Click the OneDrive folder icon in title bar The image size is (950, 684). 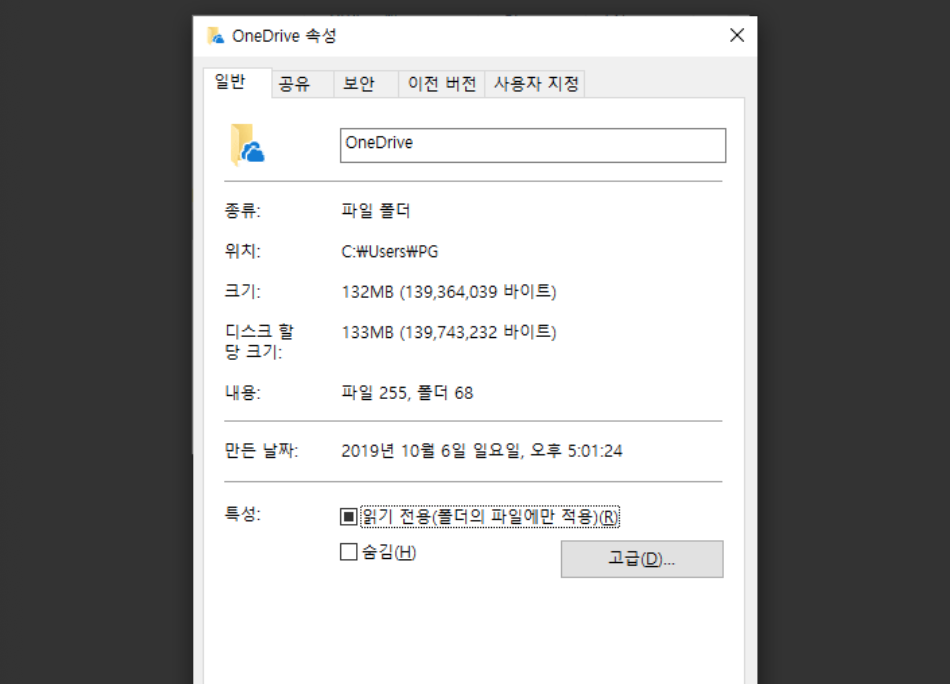pyautogui.click(x=215, y=36)
